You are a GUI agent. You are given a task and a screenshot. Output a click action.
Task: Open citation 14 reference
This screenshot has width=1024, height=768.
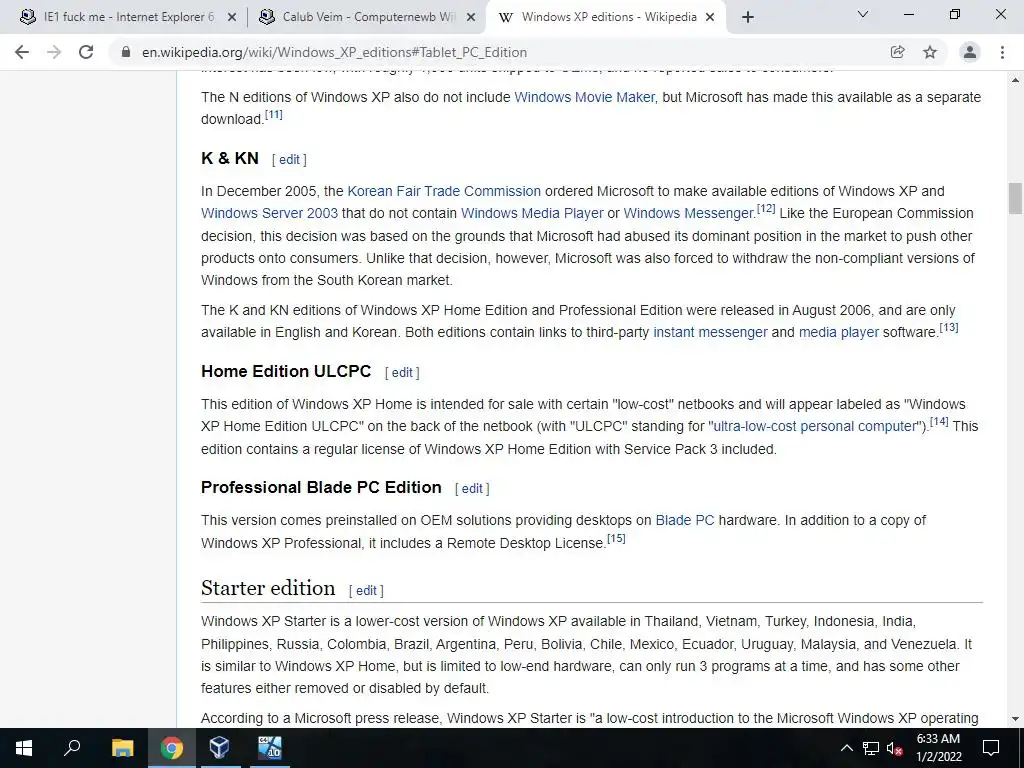pyautogui.click(x=939, y=422)
